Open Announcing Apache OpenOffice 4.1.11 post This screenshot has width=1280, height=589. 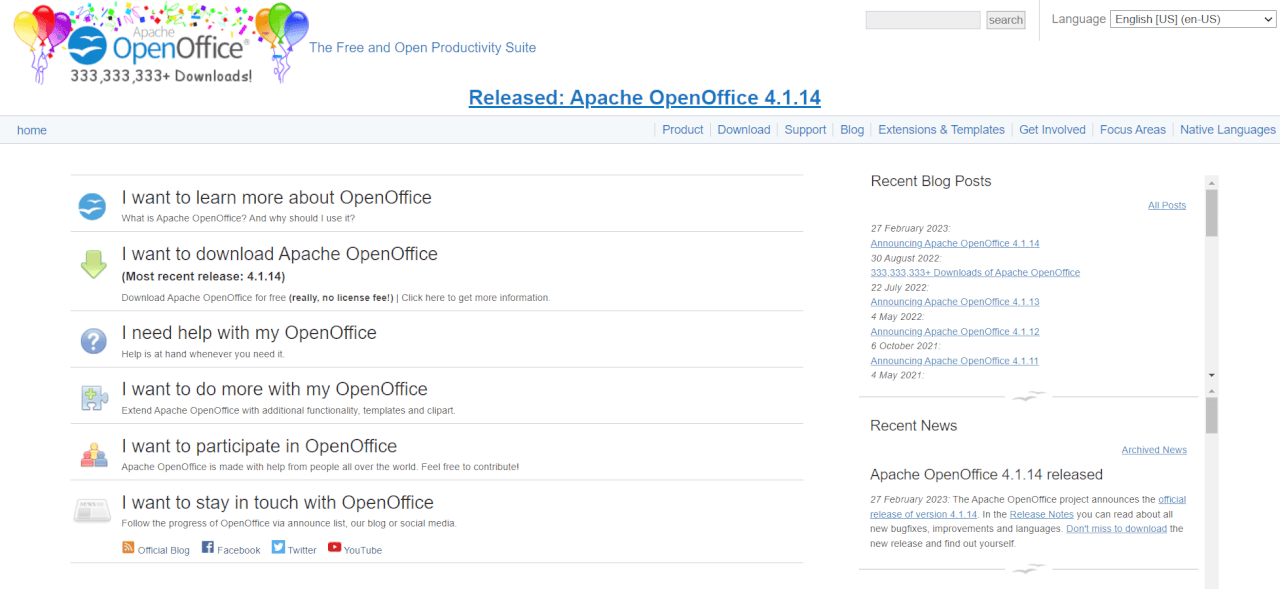[x=955, y=360]
